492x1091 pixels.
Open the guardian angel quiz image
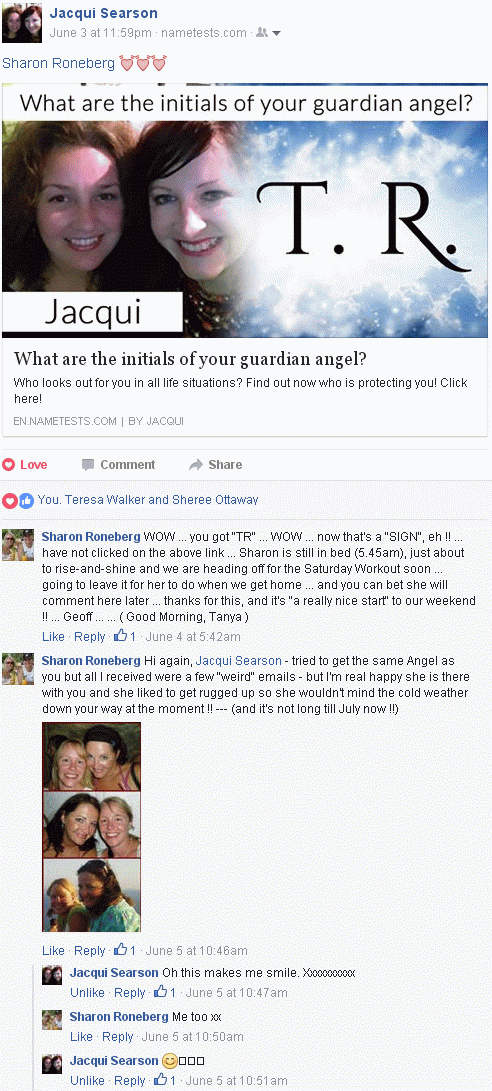coord(245,211)
